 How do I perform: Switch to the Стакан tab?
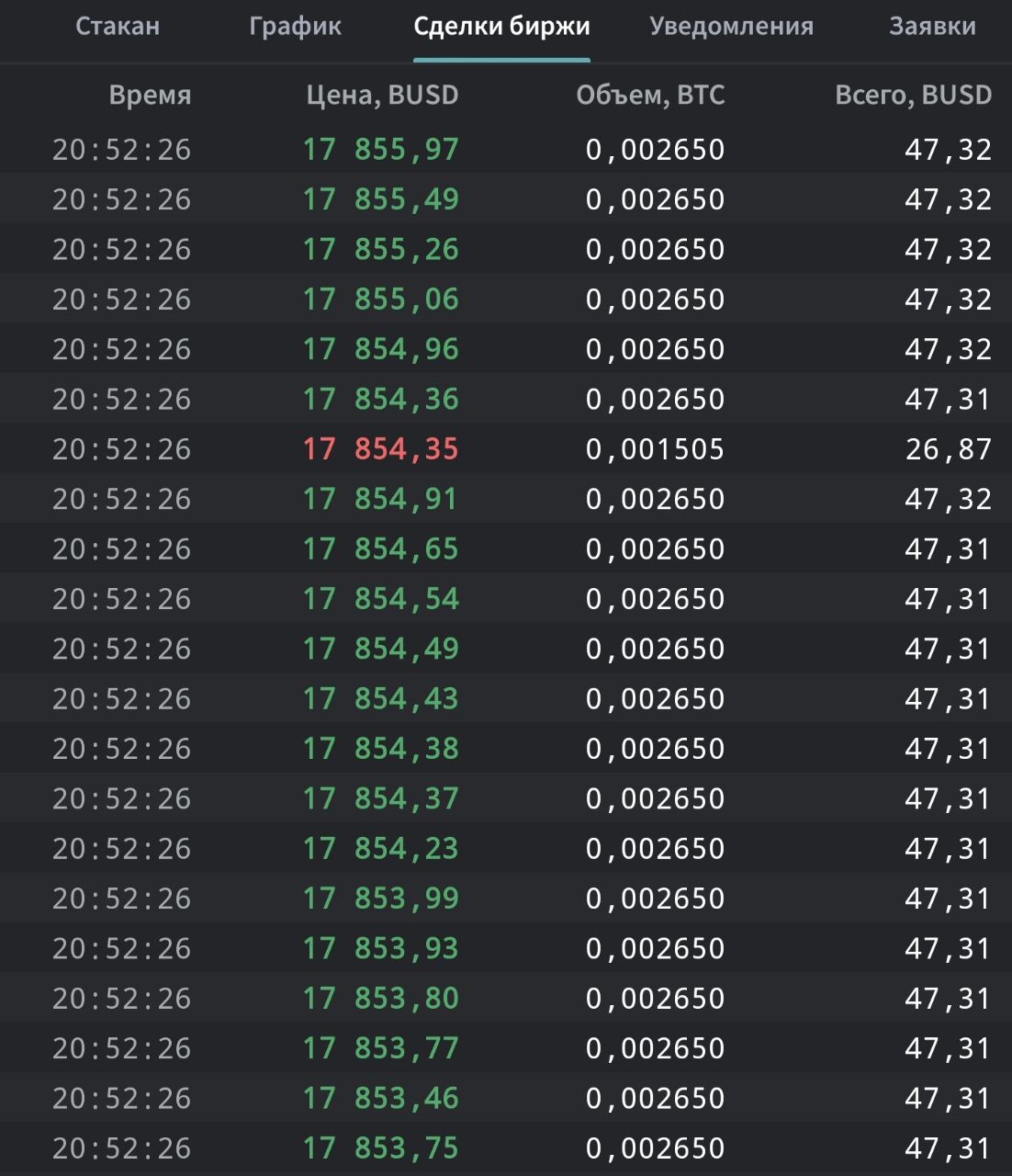[x=118, y=26]
